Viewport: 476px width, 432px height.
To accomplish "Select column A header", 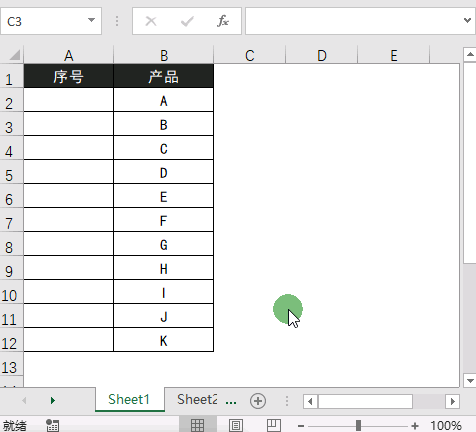I will 69,55.
